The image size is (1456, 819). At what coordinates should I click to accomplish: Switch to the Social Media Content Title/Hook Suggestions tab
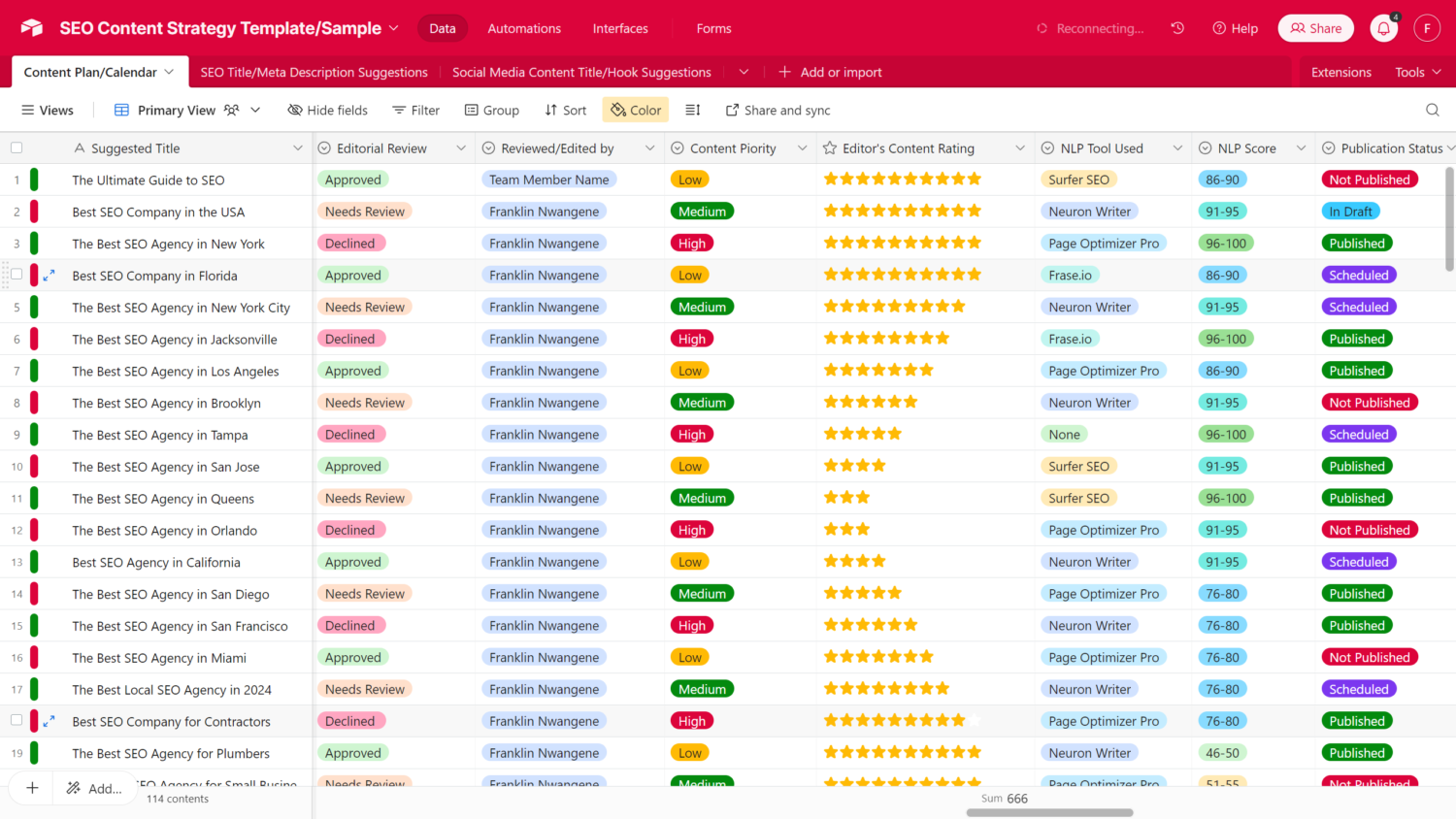click(581, 72)
